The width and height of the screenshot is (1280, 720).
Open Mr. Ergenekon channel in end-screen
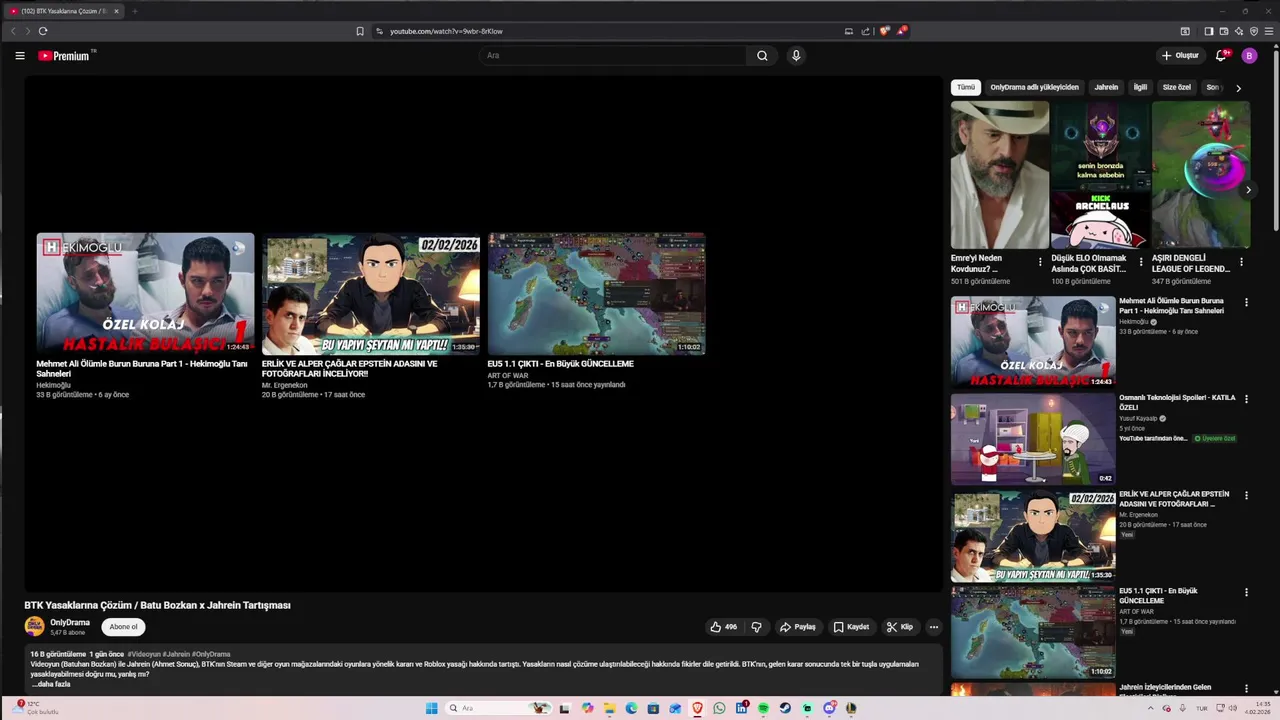pos(285,385)
